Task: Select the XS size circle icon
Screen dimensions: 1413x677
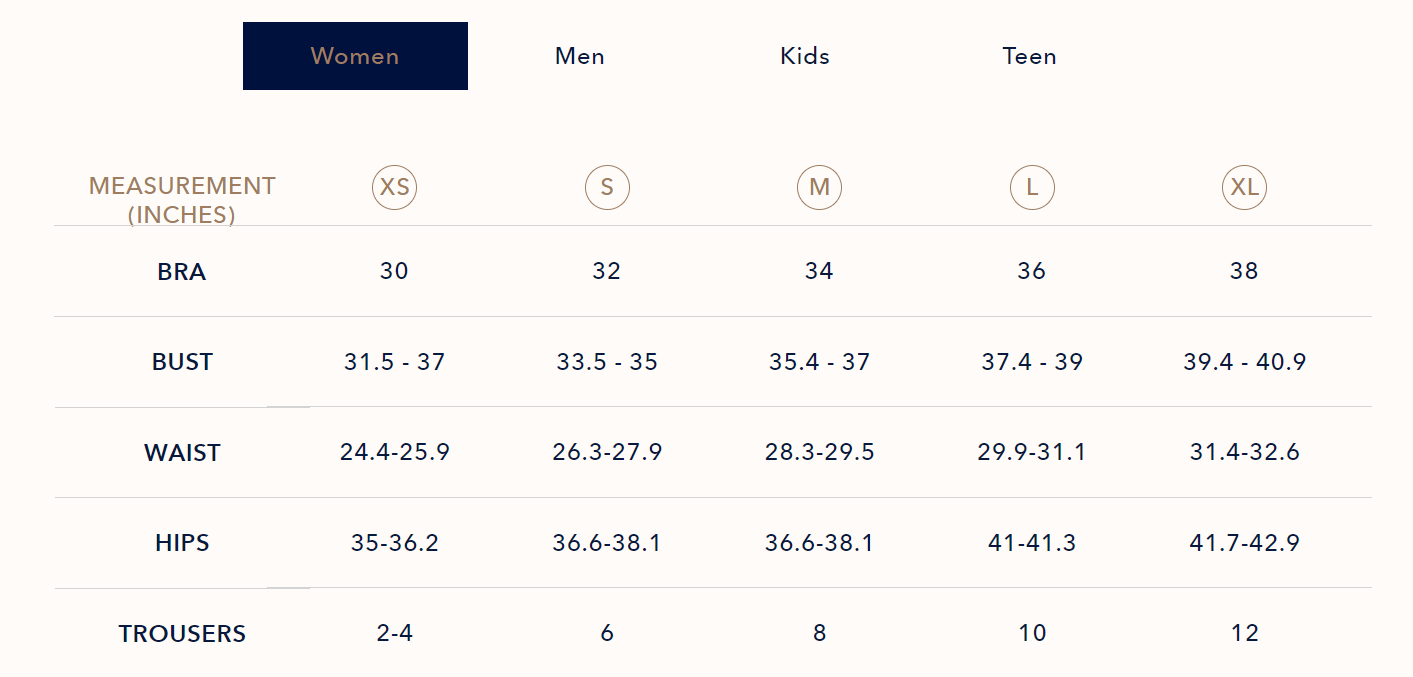Action: (394, 187)
